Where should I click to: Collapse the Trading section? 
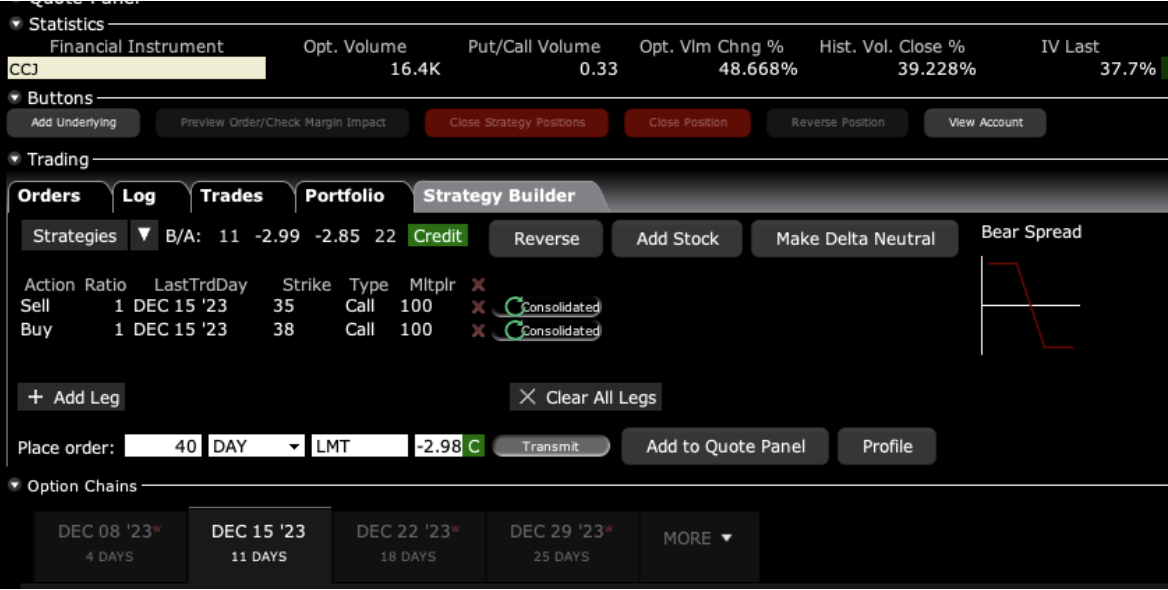pos(15,160)
